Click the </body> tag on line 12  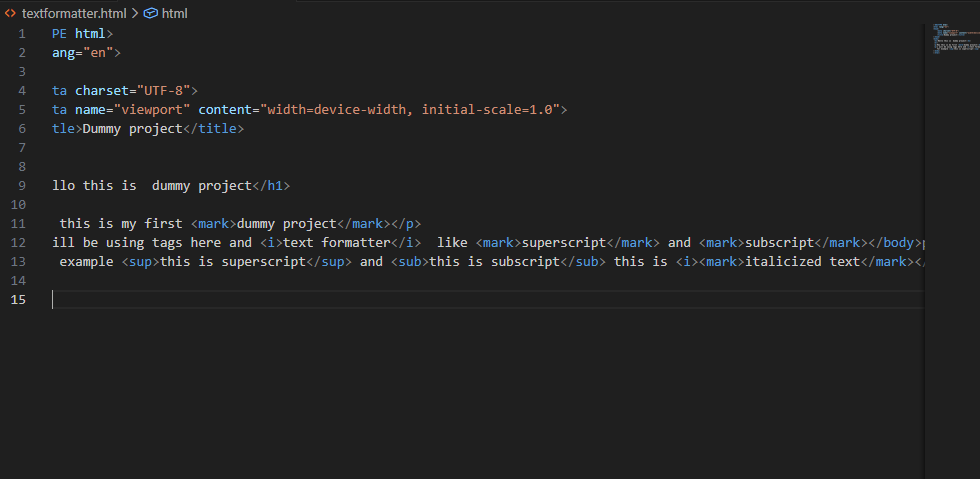click(x=891, y=243)
